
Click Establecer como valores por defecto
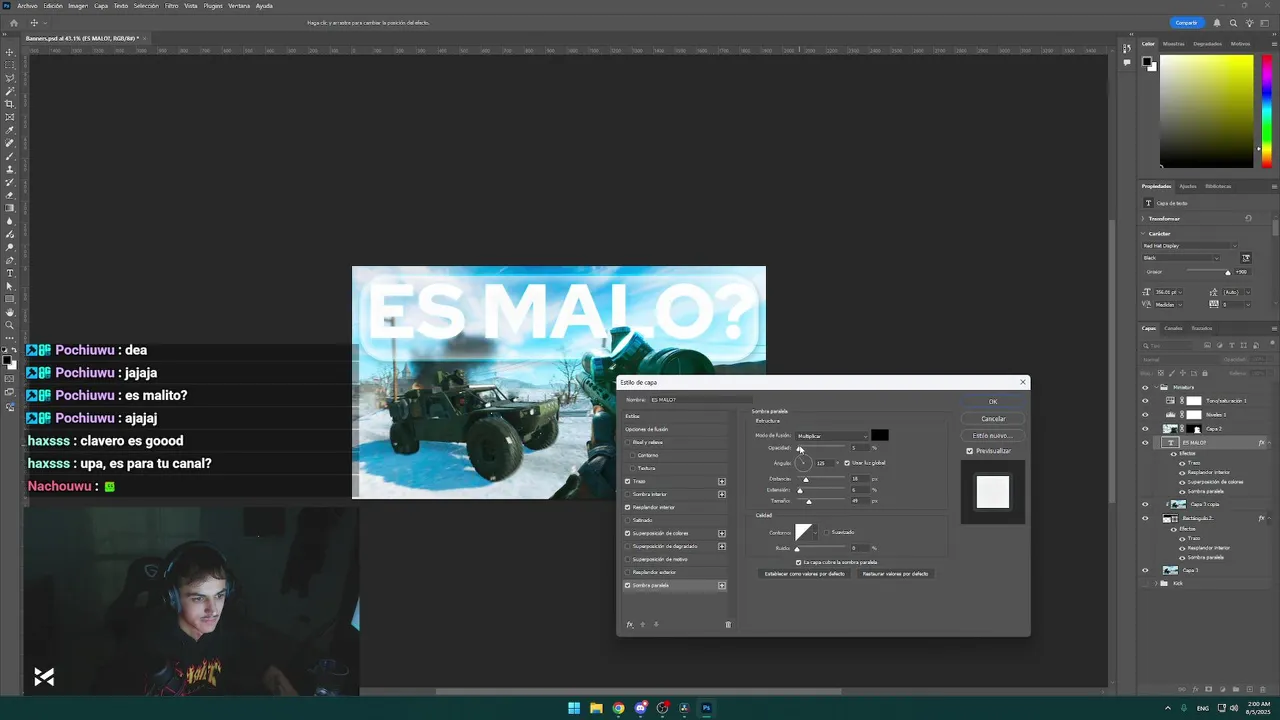click(x=805, y=574)
